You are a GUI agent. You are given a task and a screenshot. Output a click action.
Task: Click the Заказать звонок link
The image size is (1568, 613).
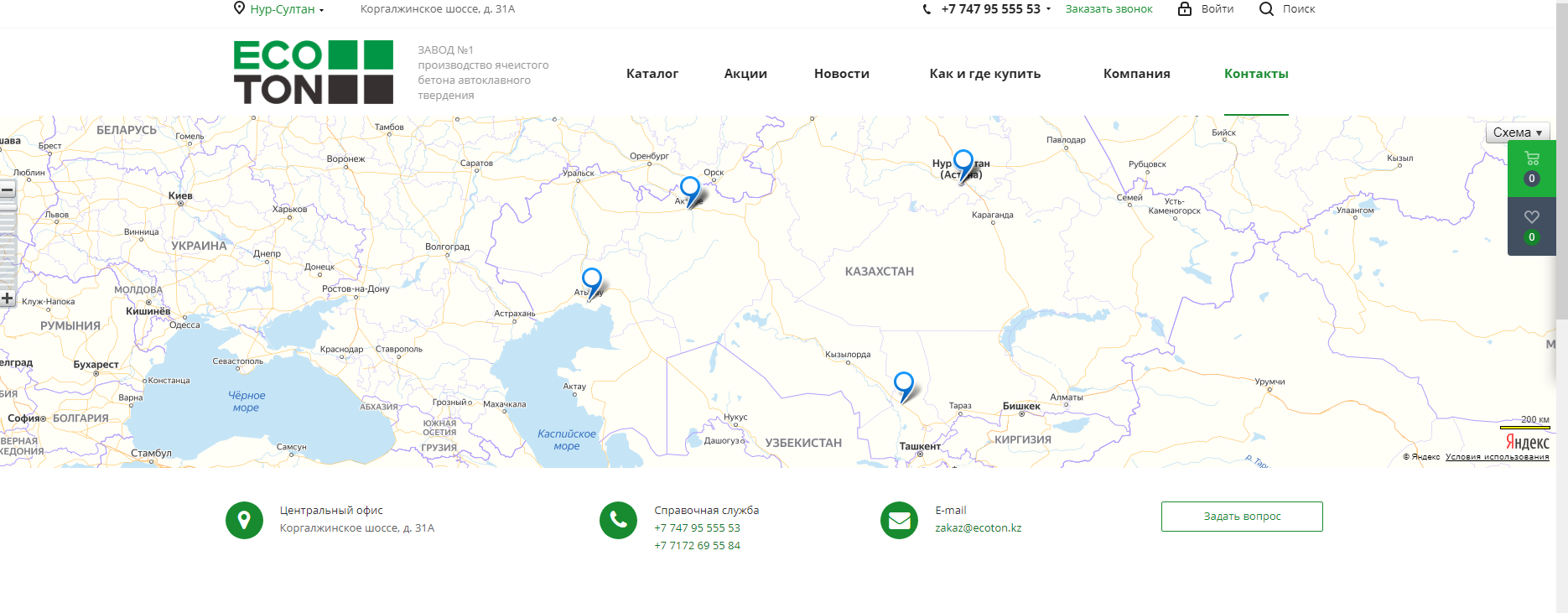[x=1109, y=9]
